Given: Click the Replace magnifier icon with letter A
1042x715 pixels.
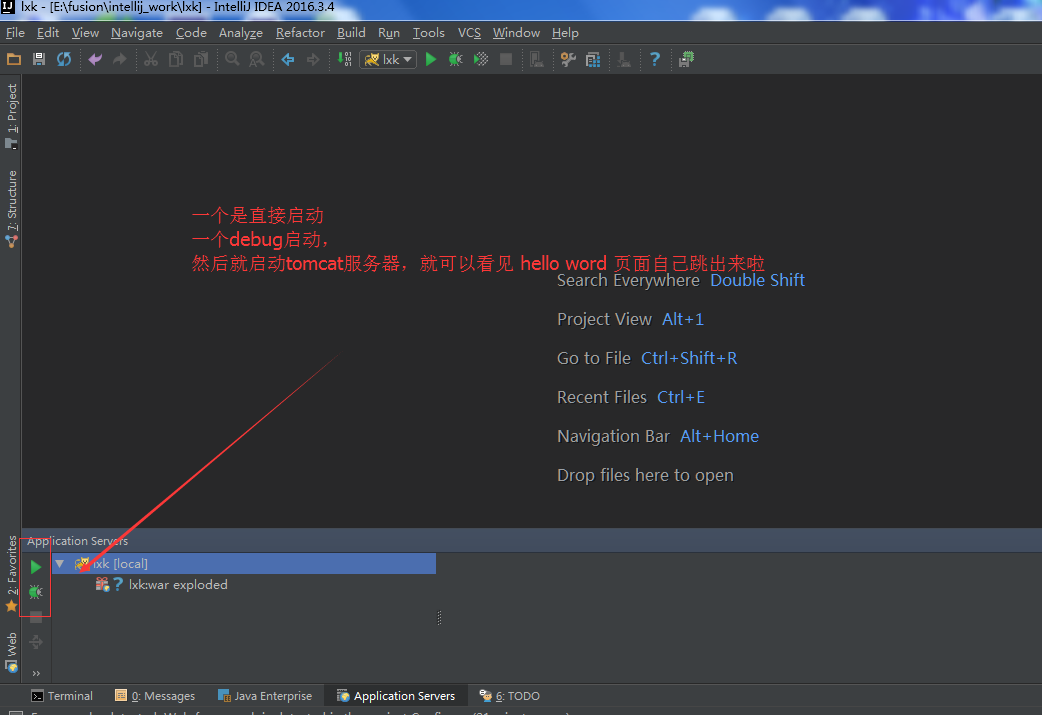Looking at the screenshot, I should click(257, 59).
